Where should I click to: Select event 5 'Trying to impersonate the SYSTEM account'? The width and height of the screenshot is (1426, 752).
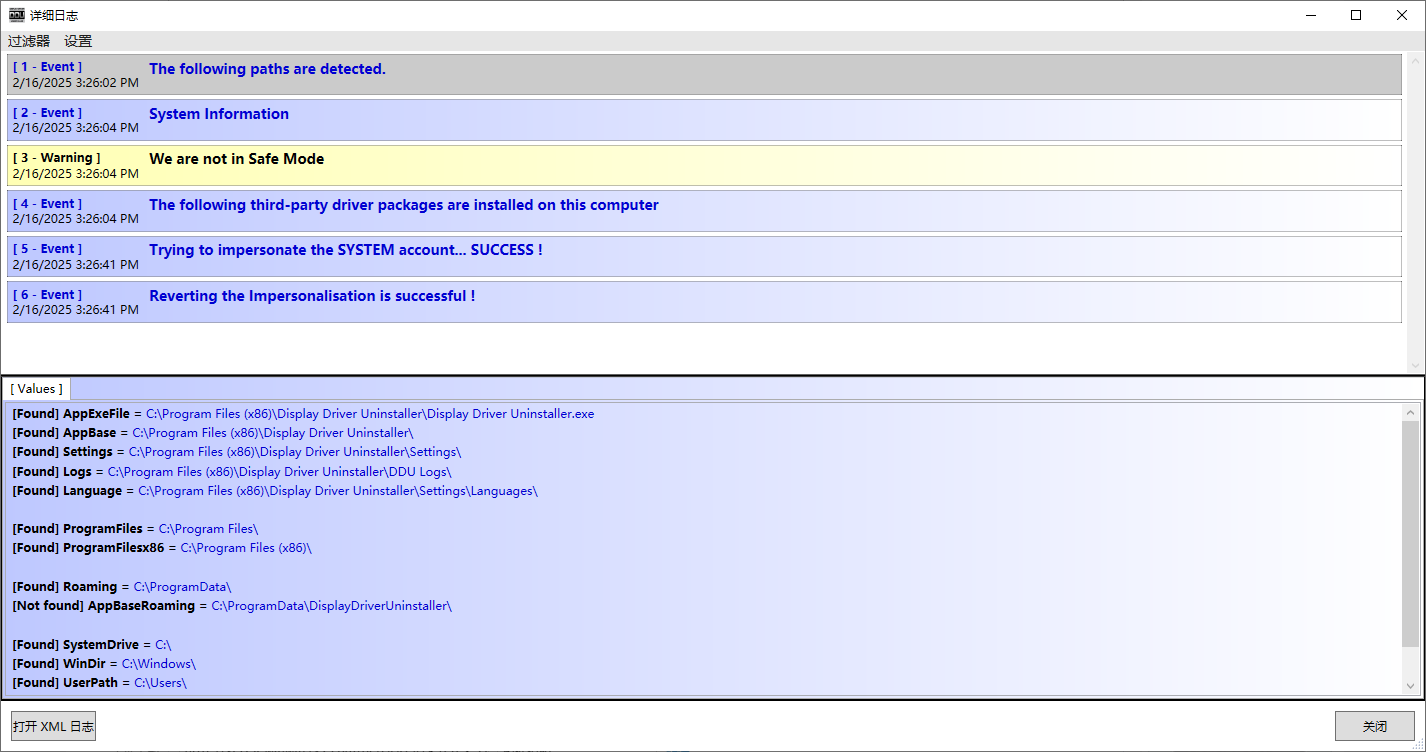704,256
